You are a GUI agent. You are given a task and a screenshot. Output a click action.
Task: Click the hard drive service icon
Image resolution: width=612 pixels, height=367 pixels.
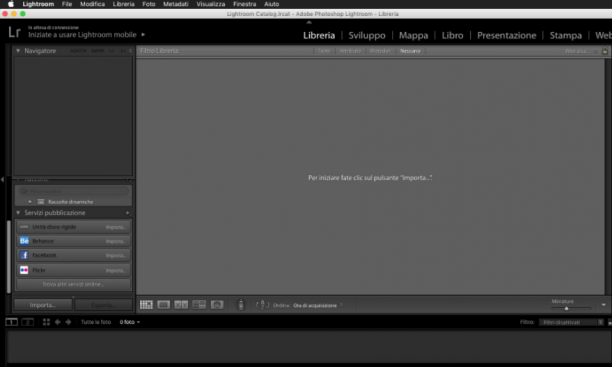point(24,227)
